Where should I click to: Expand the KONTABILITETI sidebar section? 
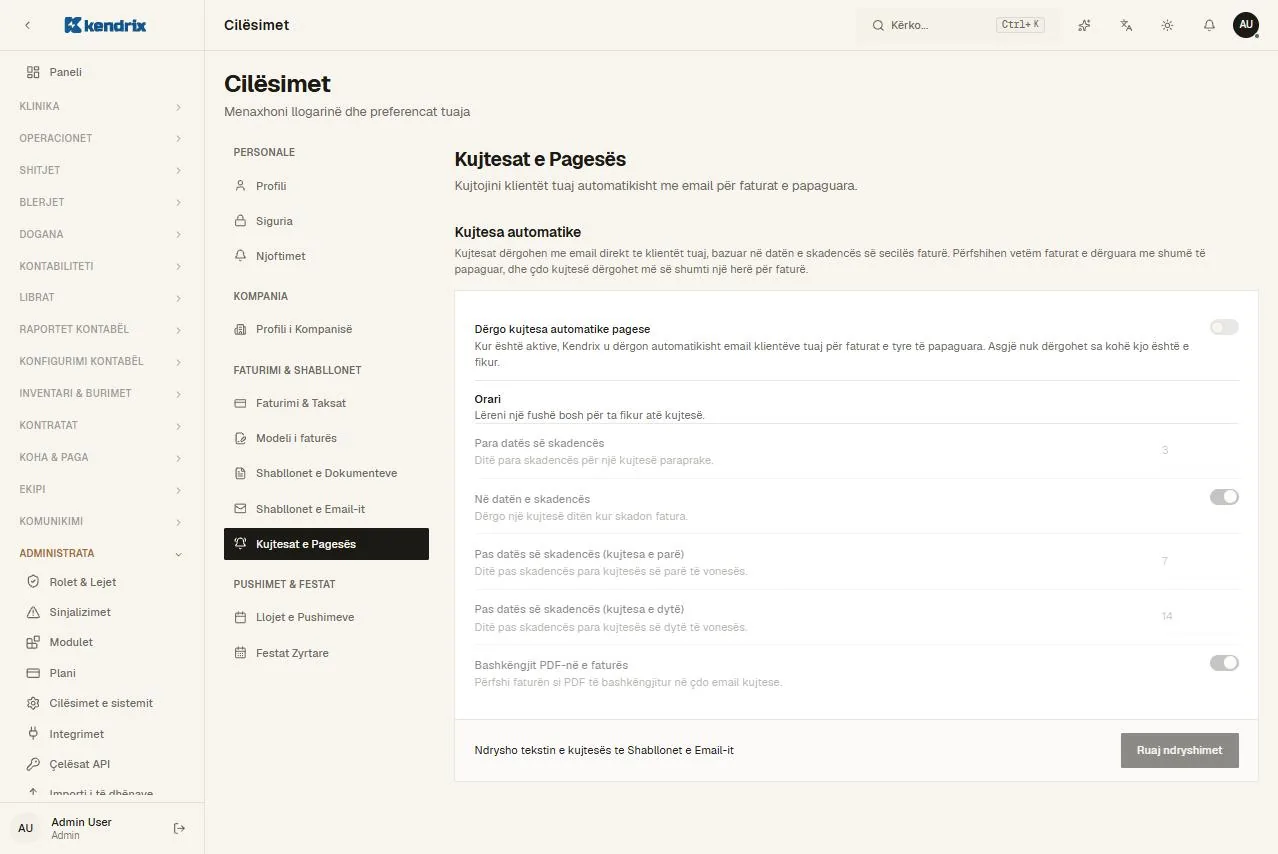[102, 266]
